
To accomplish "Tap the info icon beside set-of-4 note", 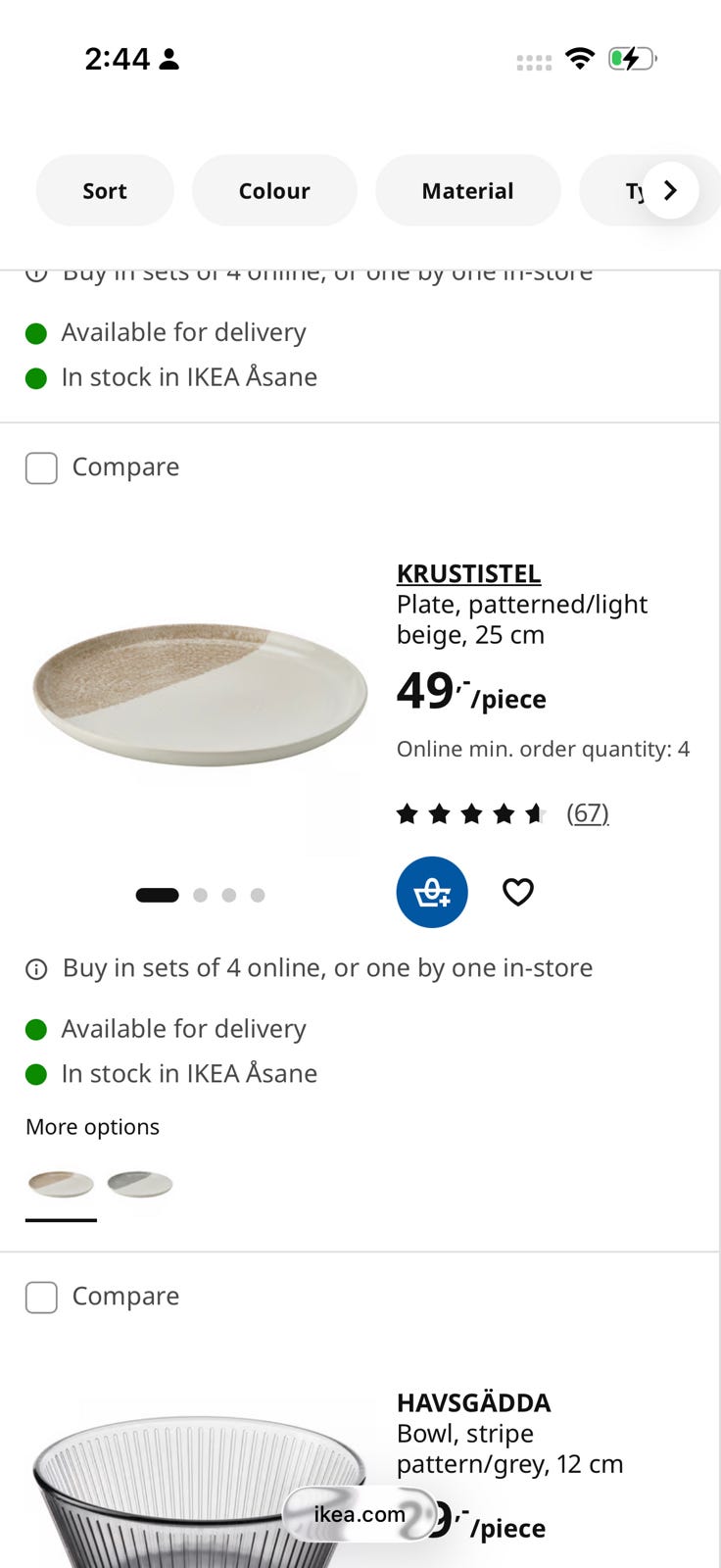I will coord(36,969).
